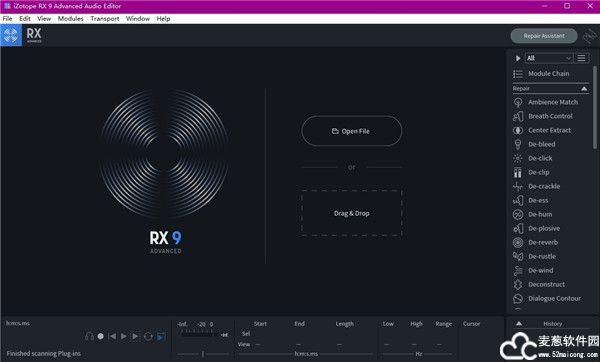
Task: Click the record button
Action: [101, 336]
